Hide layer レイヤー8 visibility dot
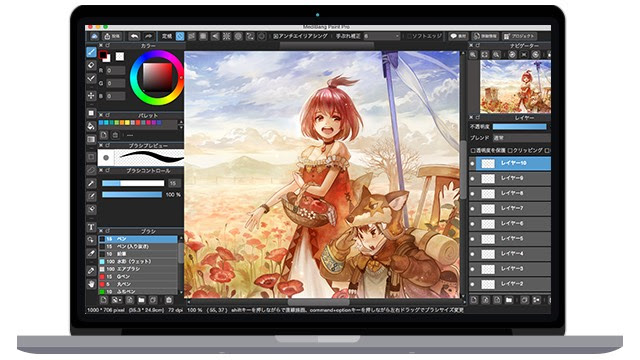This screenshot has height=360, width=640. pyautogui.click(x=473, y=194)
